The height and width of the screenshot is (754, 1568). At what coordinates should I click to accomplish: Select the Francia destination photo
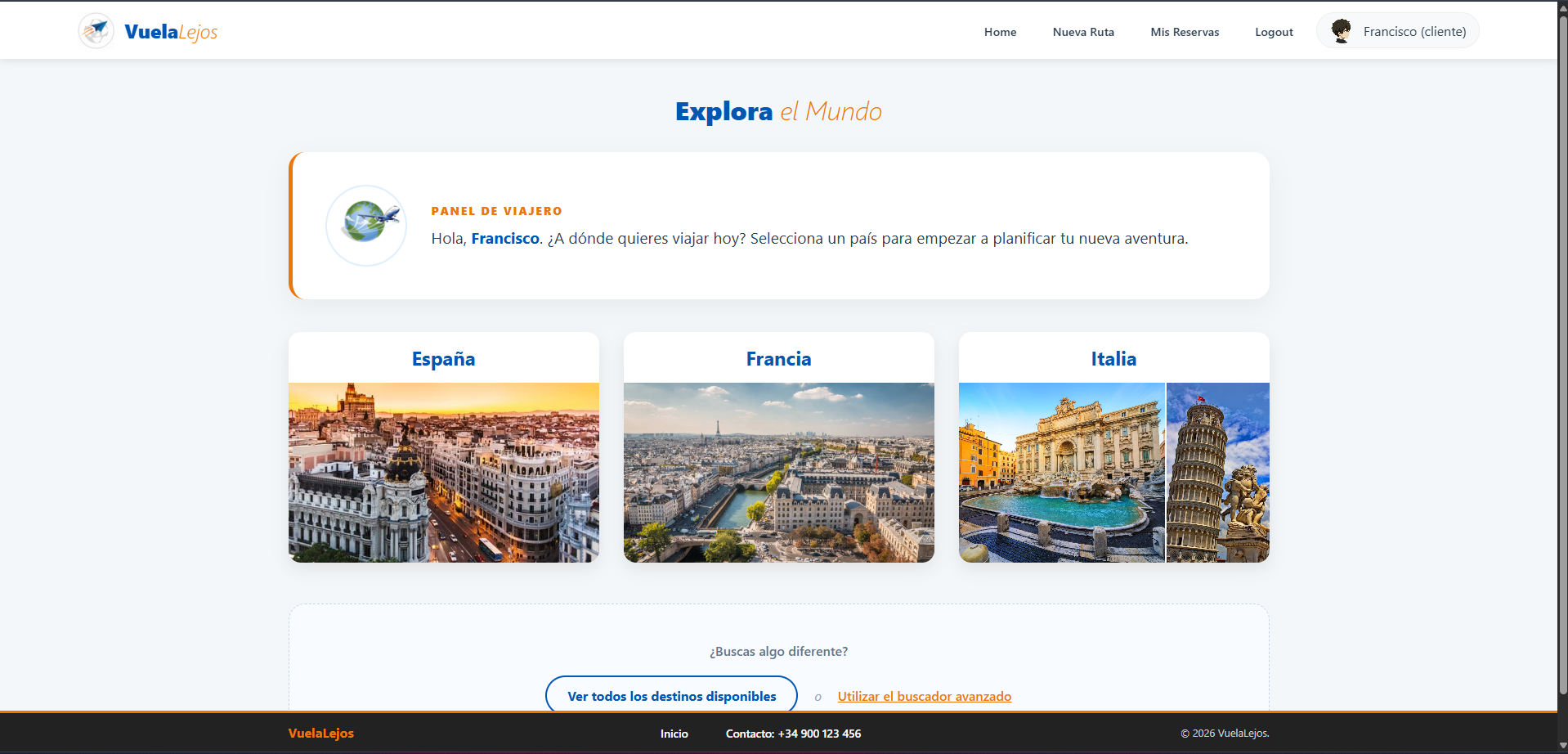[x=778, y=472]
